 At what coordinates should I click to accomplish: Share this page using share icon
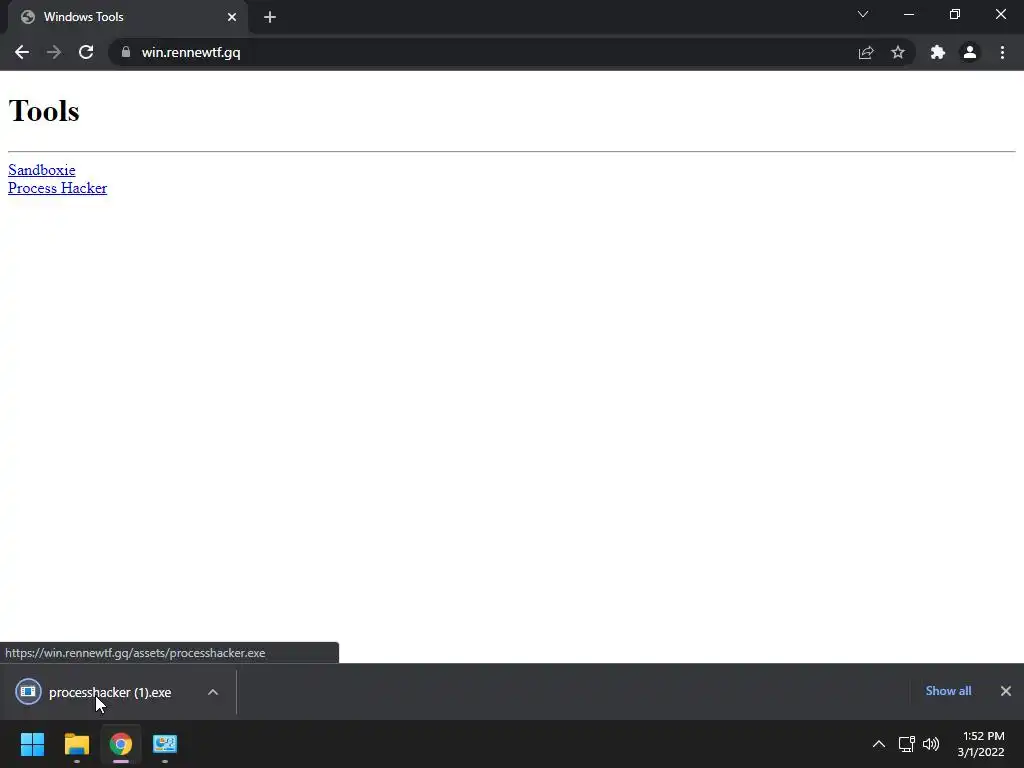[866, 52]
